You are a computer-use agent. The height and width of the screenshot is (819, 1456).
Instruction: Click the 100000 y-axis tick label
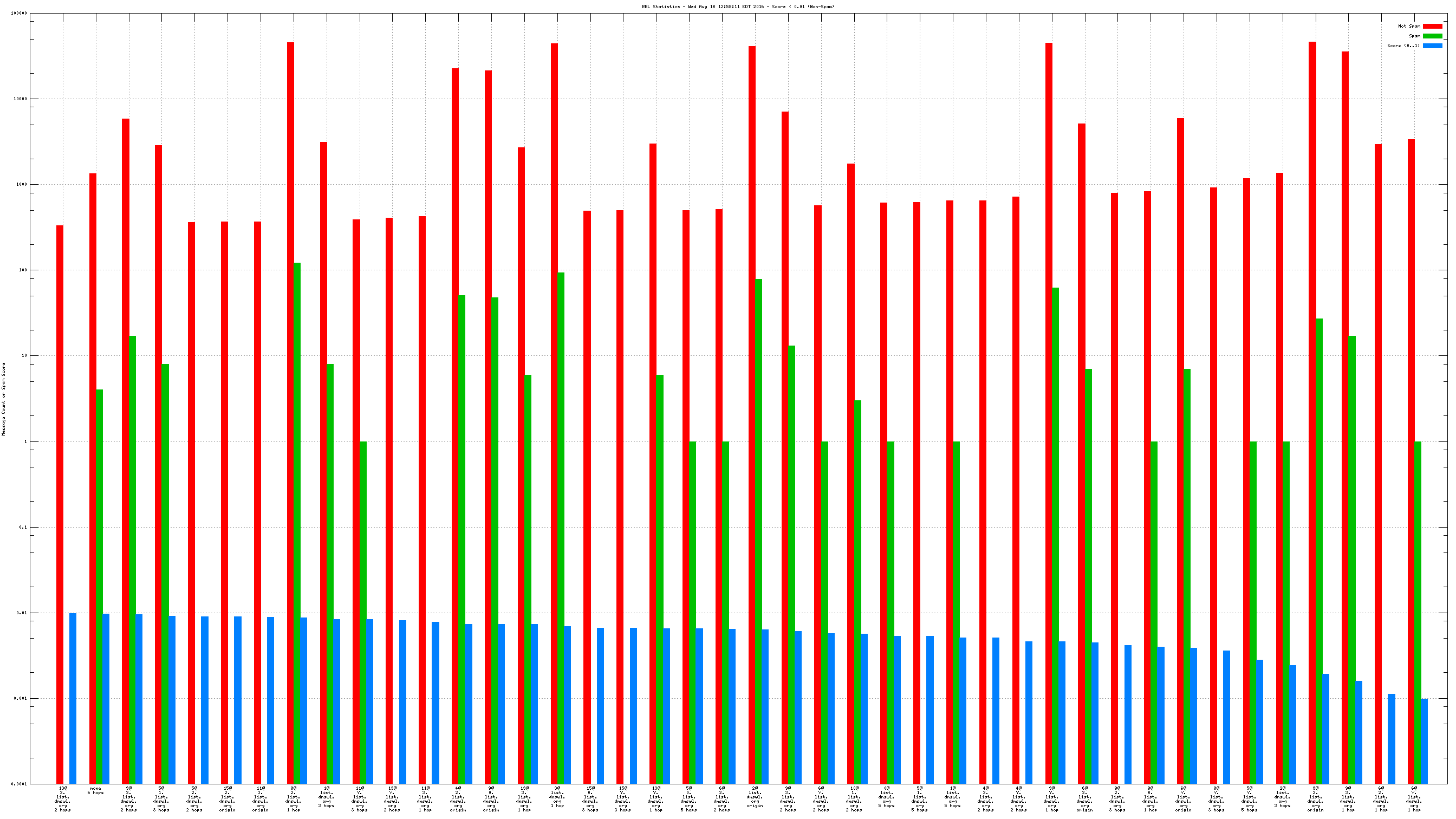pyautogui.click(x=18, y=13)
